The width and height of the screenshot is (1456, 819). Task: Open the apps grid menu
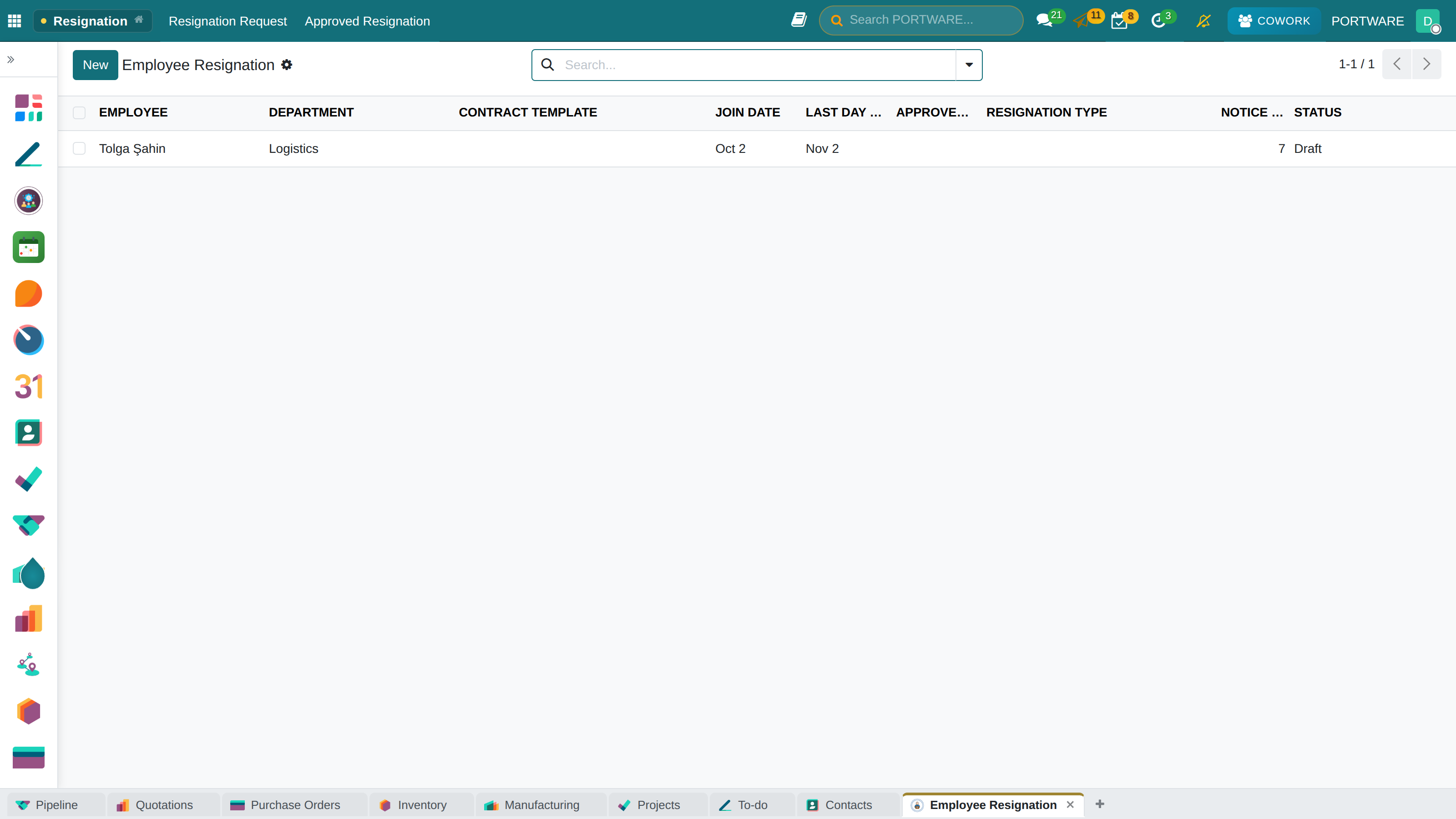(x=15, y=21)
